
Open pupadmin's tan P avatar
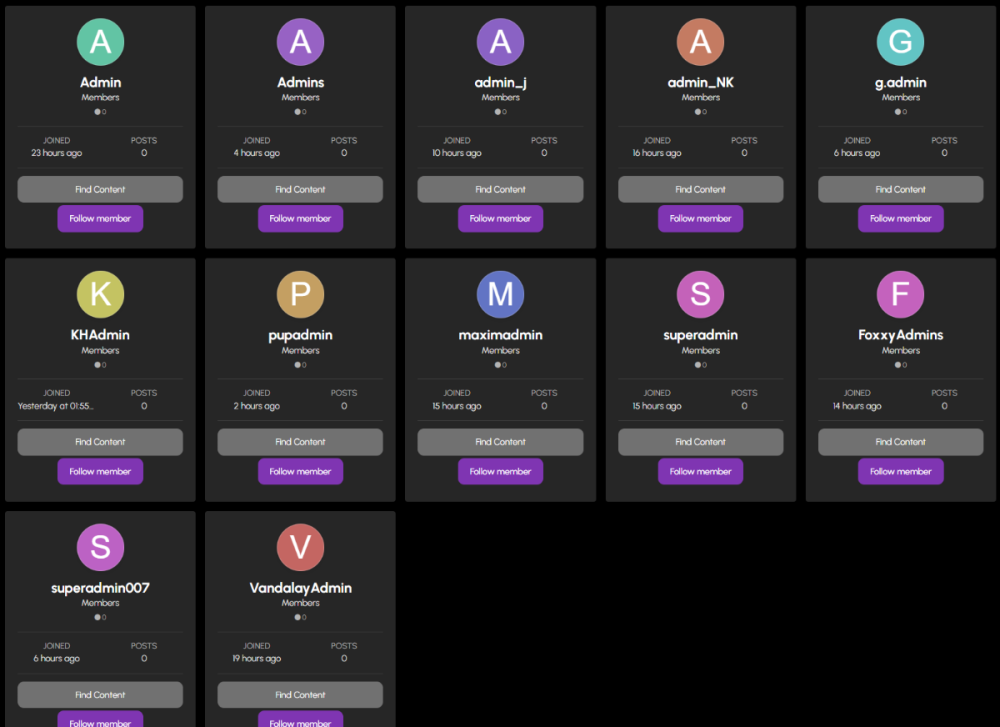coord(300,295)
